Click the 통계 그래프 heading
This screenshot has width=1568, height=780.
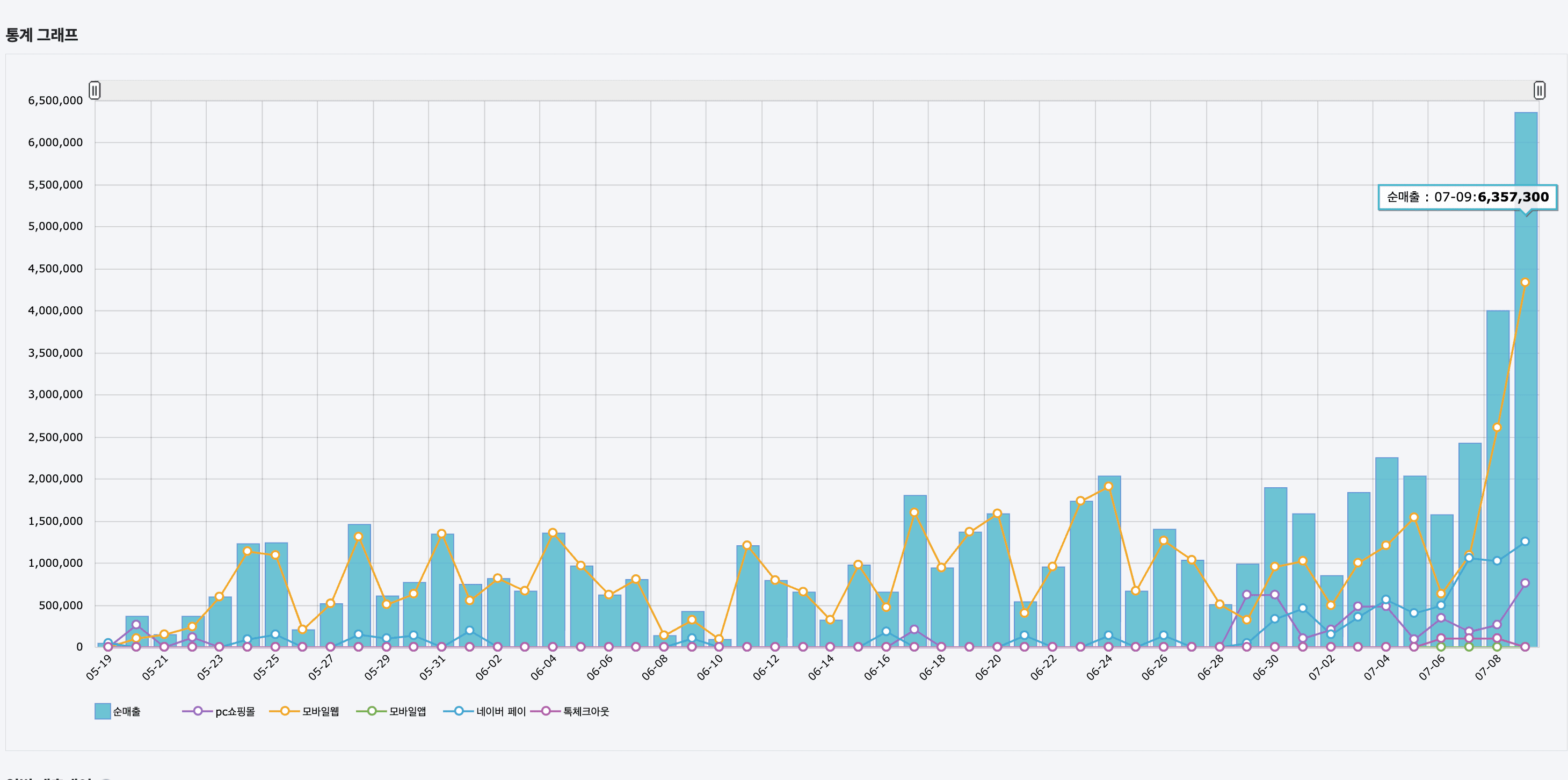coord(42,35)
